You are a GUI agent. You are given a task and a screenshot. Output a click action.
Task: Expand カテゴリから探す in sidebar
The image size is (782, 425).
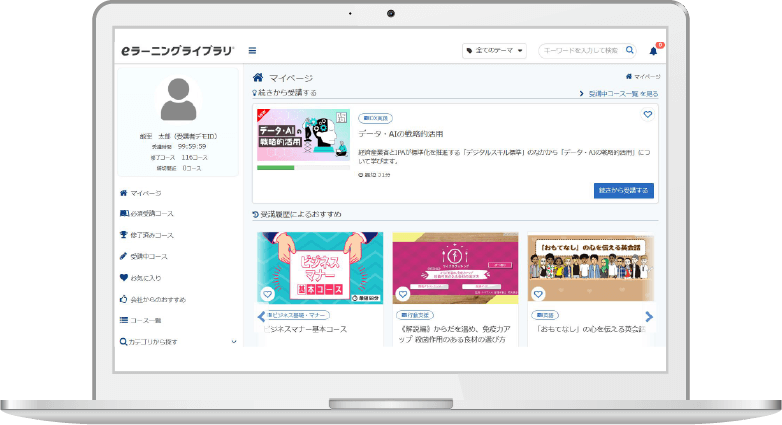(178, 342)
